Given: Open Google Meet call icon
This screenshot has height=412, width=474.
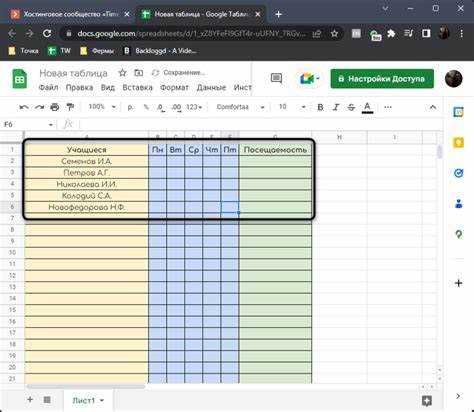Looking at the screenshot, I should click(x=309, y=79).
